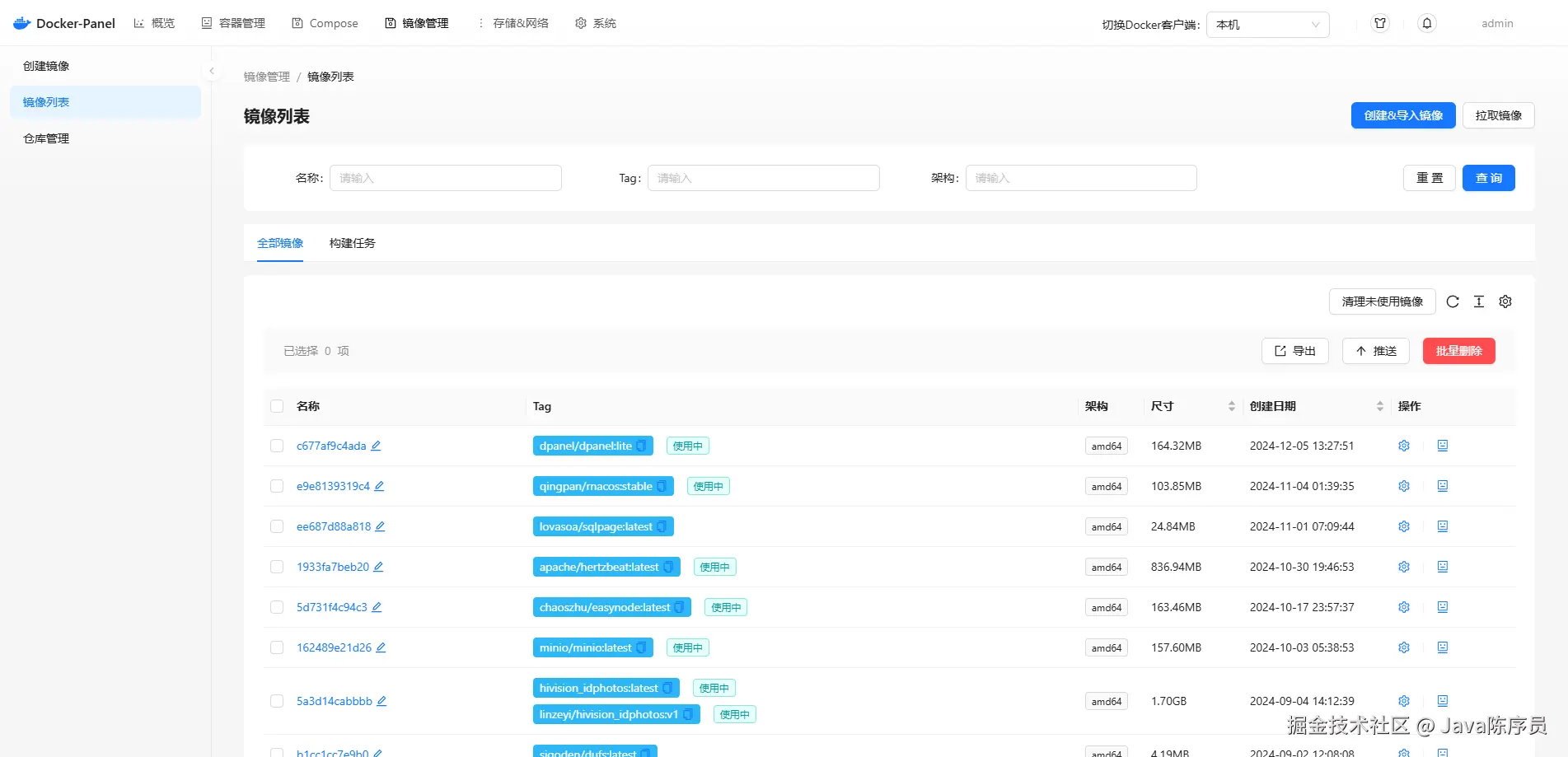Open detail icon for dpanel/dpanel:lite row
The image size is (1568, 757).
click(1443, 446)
